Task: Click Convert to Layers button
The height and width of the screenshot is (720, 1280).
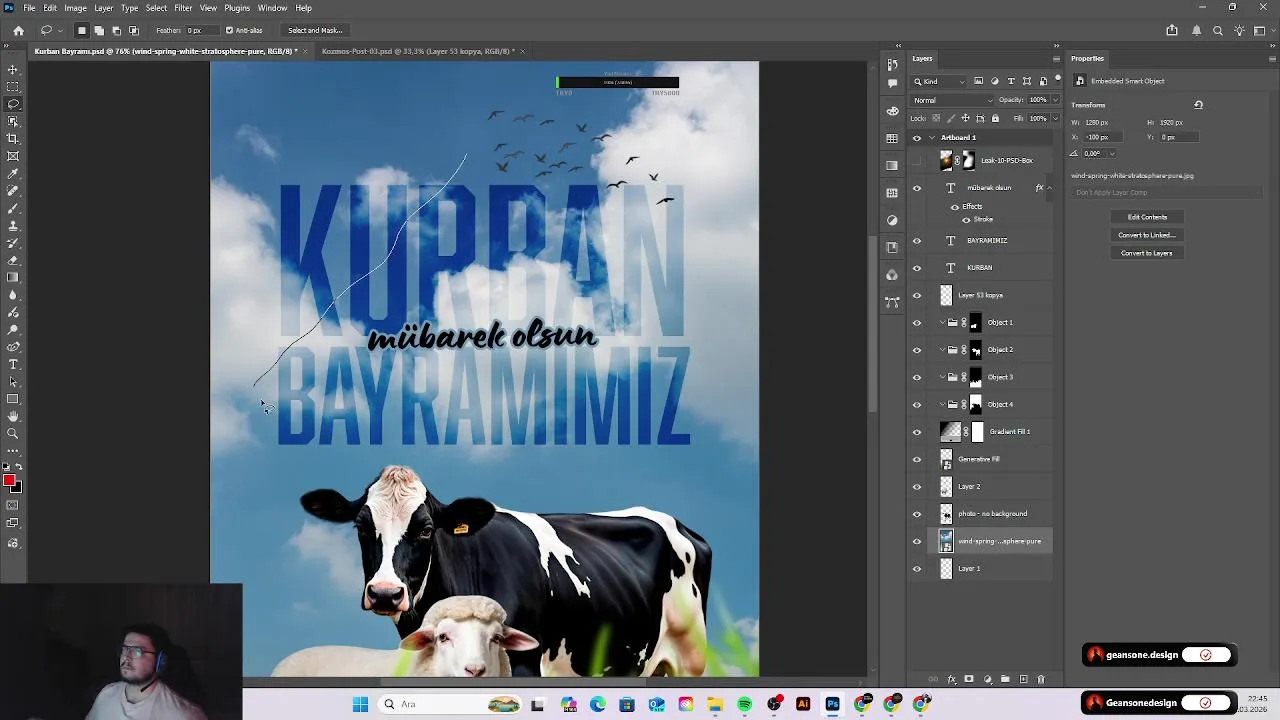Action: pos(1147,253)
